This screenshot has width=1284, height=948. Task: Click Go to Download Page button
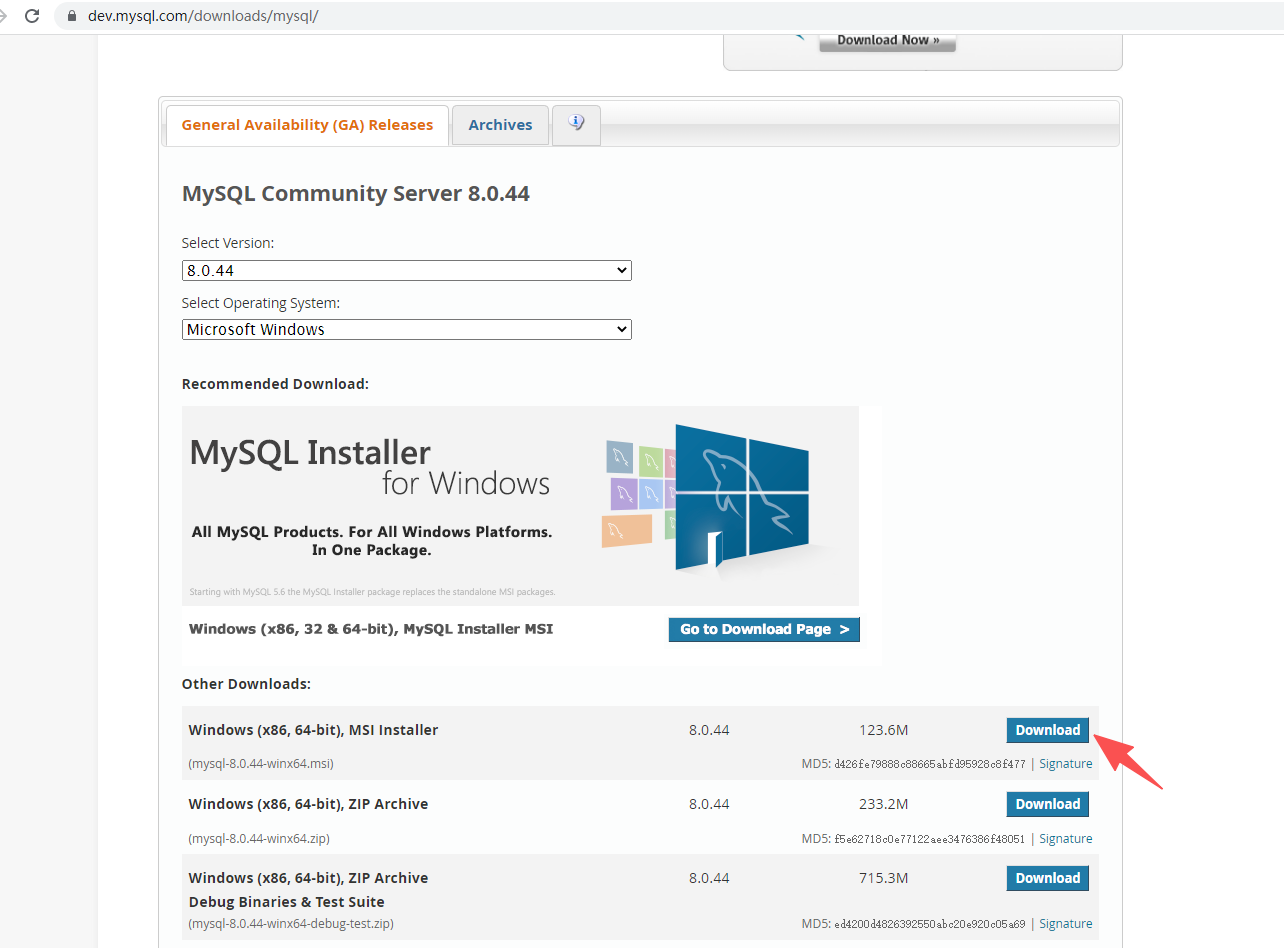[x=764, y=629]
